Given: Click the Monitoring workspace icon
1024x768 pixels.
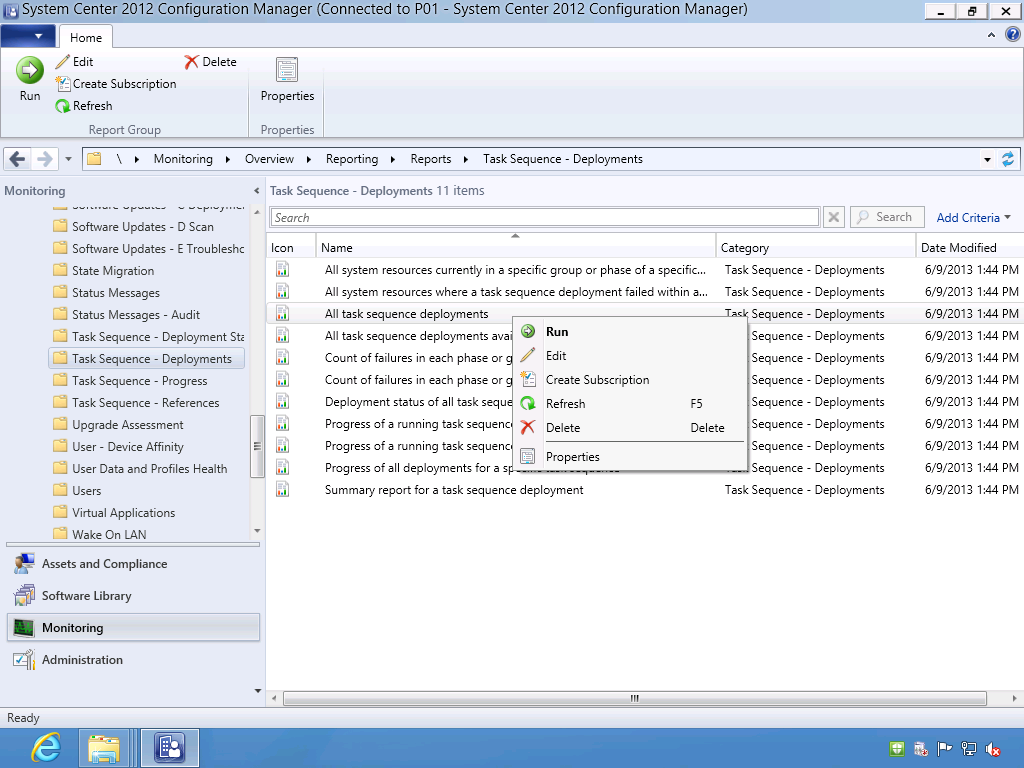Looking at the screenshot, I should click(x=24, y=628).
